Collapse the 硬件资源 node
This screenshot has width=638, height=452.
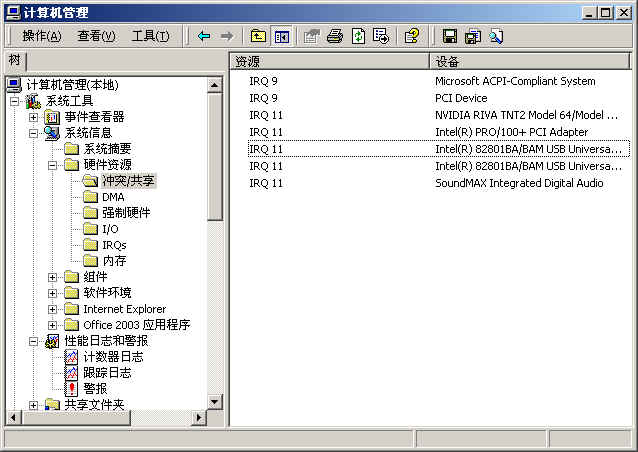click(52, 165)
